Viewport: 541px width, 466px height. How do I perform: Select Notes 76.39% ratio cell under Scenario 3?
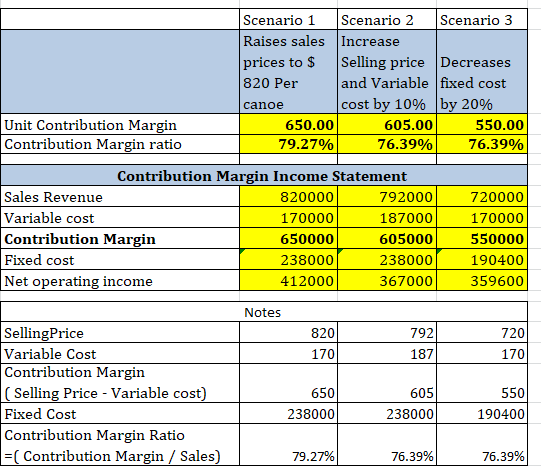[482, 445]
